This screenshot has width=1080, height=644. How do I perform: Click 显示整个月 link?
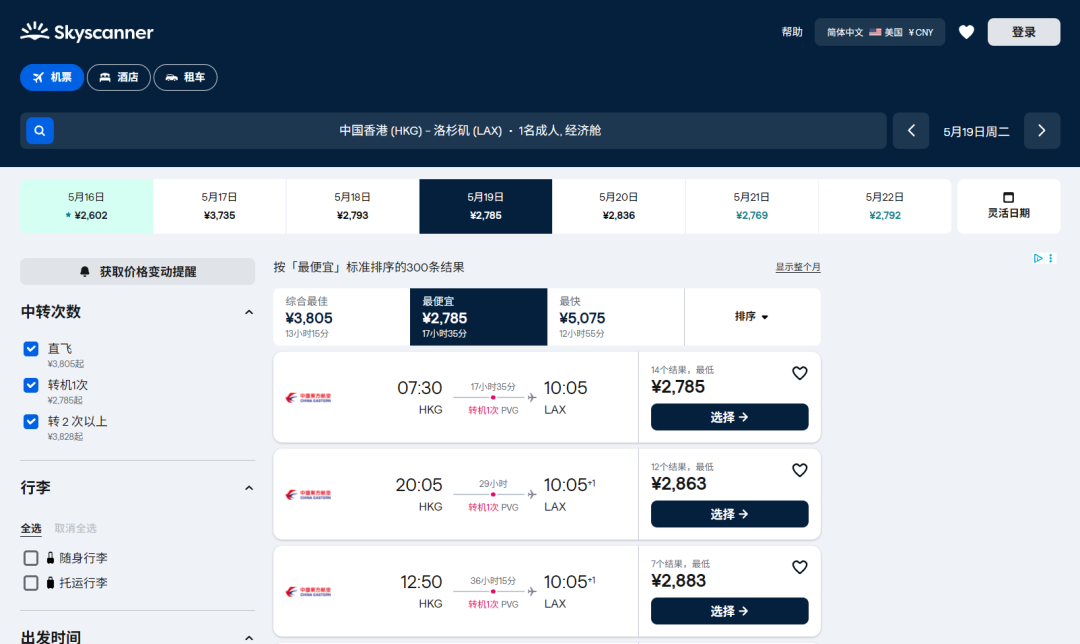pos(797,267)
